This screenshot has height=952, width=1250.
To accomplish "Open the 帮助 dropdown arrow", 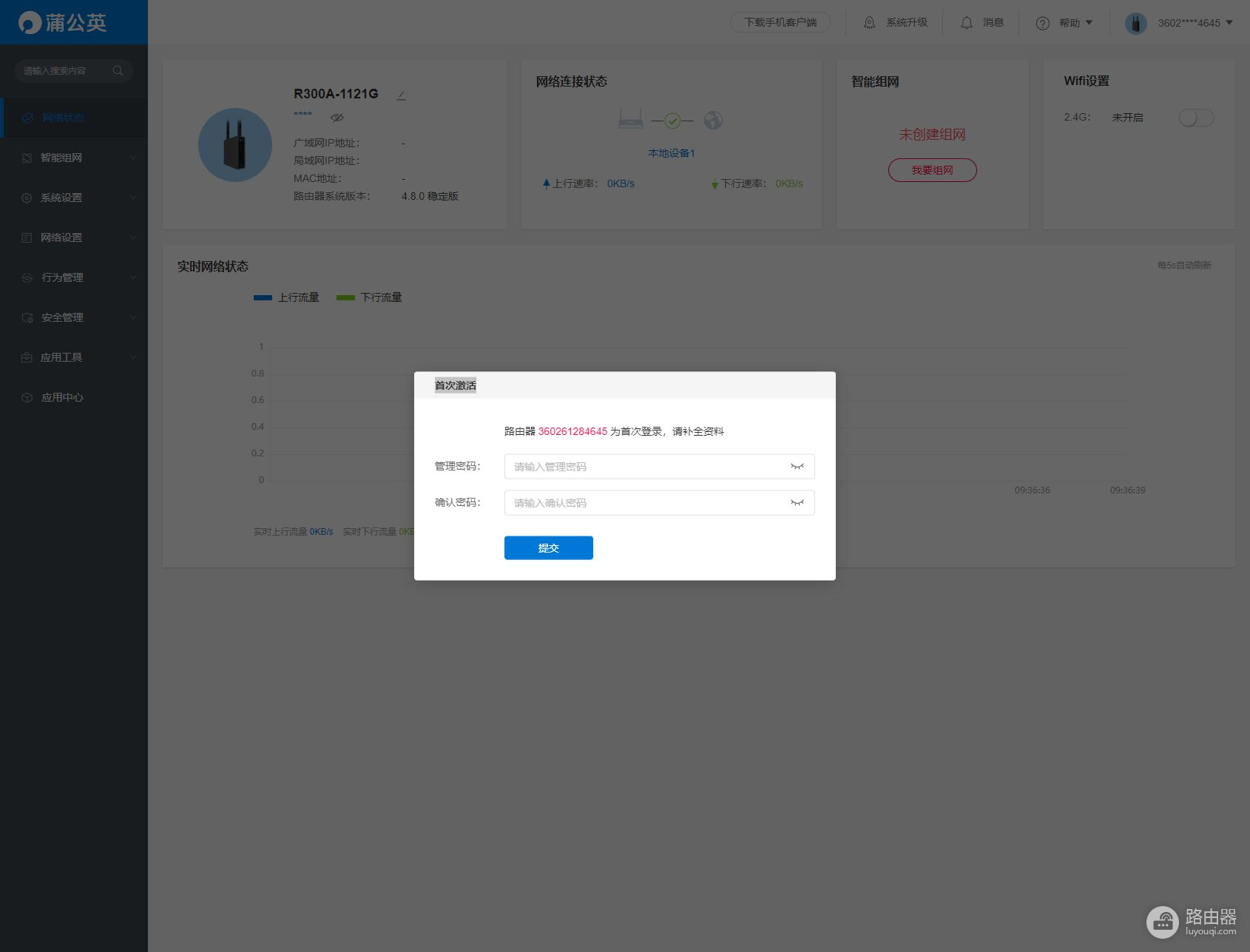I will coord(1089,23).
